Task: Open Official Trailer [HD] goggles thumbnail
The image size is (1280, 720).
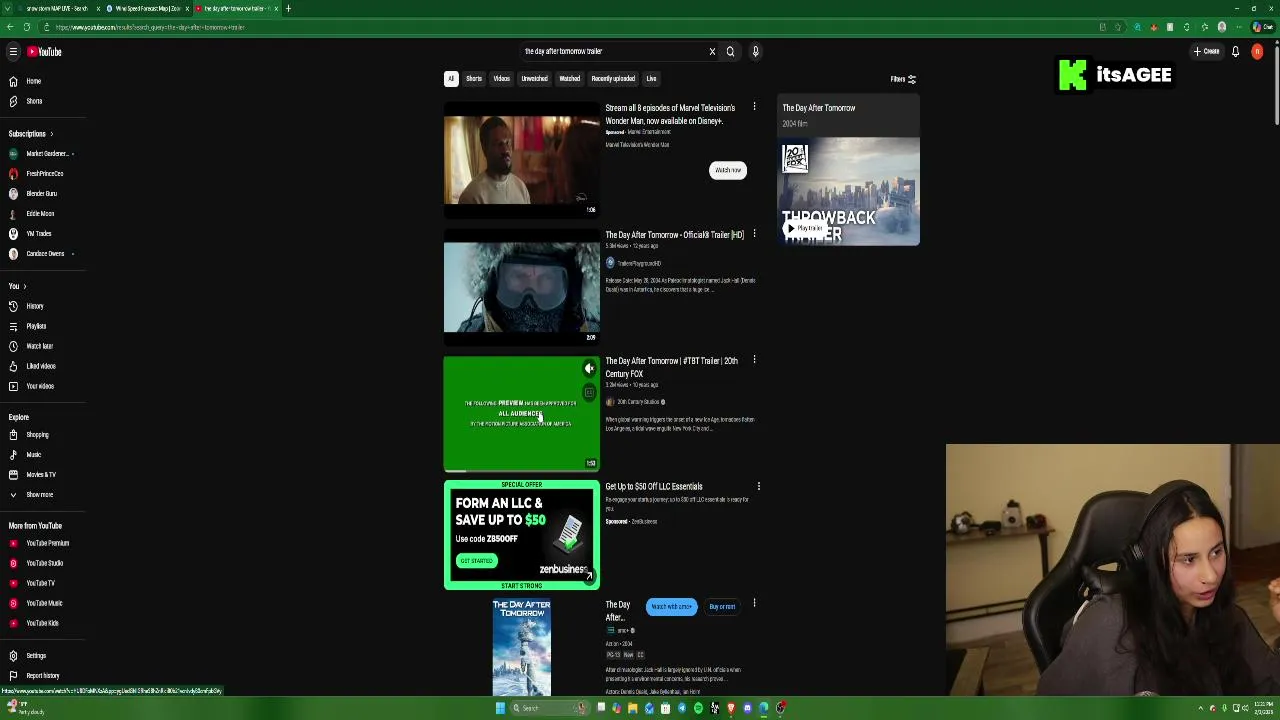Action: [x=522, y=287]
